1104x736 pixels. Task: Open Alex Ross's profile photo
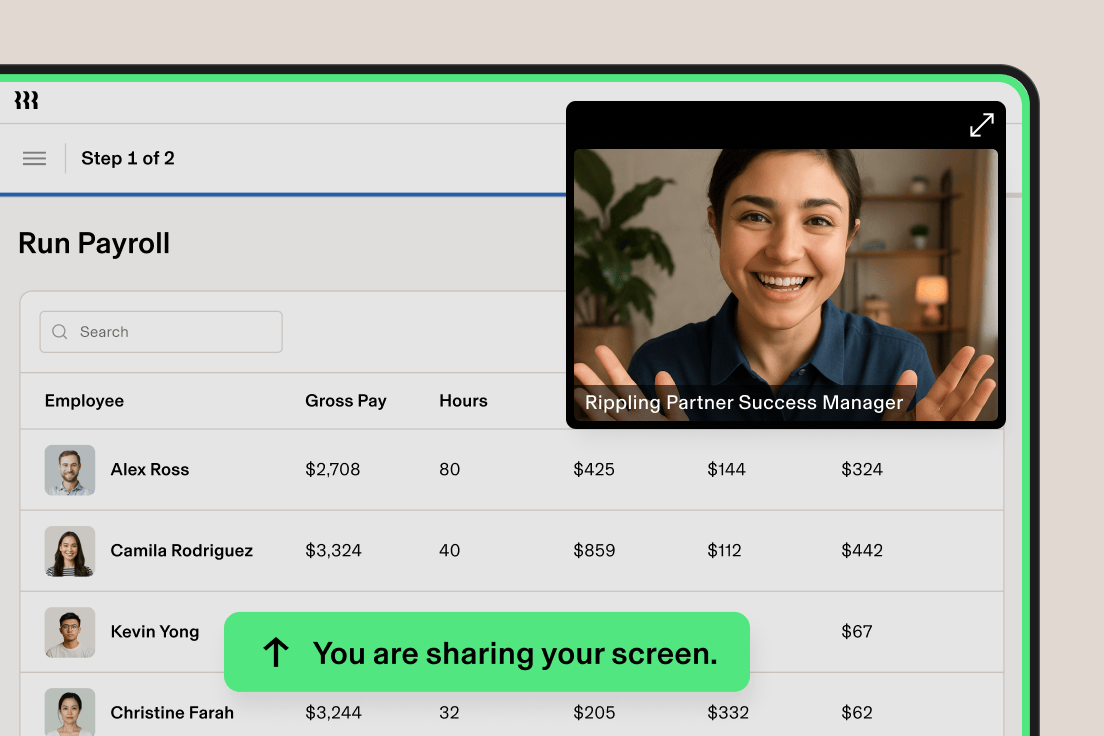(x=70, y=470)
